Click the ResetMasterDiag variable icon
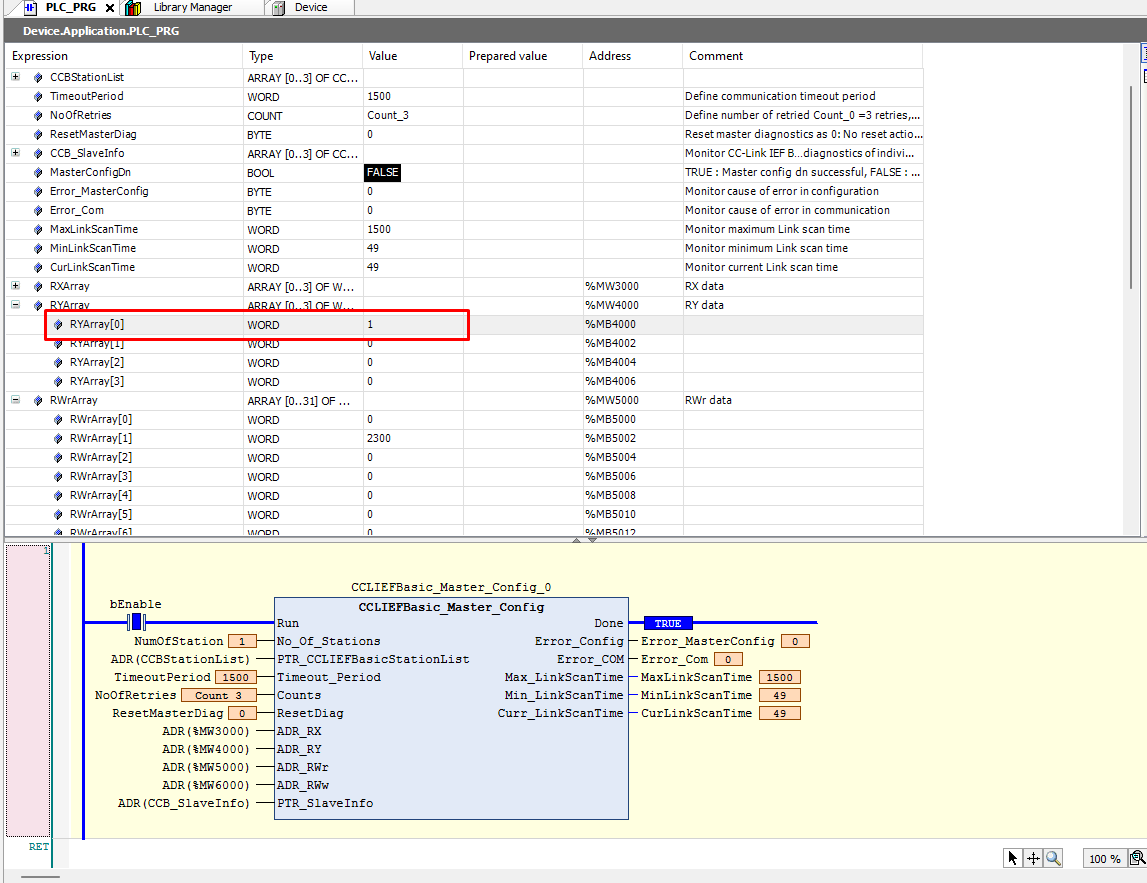This screenshot has width=1147, height=883. [38, 135]
